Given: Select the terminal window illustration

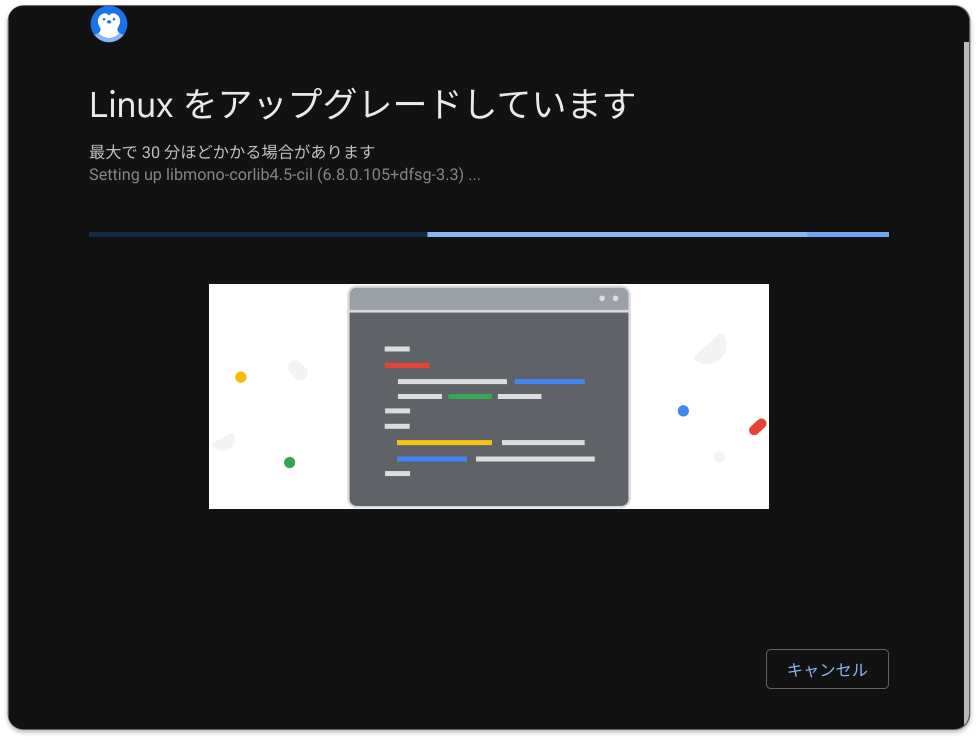Looking at the screenshot, I should (x=488, y=396).
